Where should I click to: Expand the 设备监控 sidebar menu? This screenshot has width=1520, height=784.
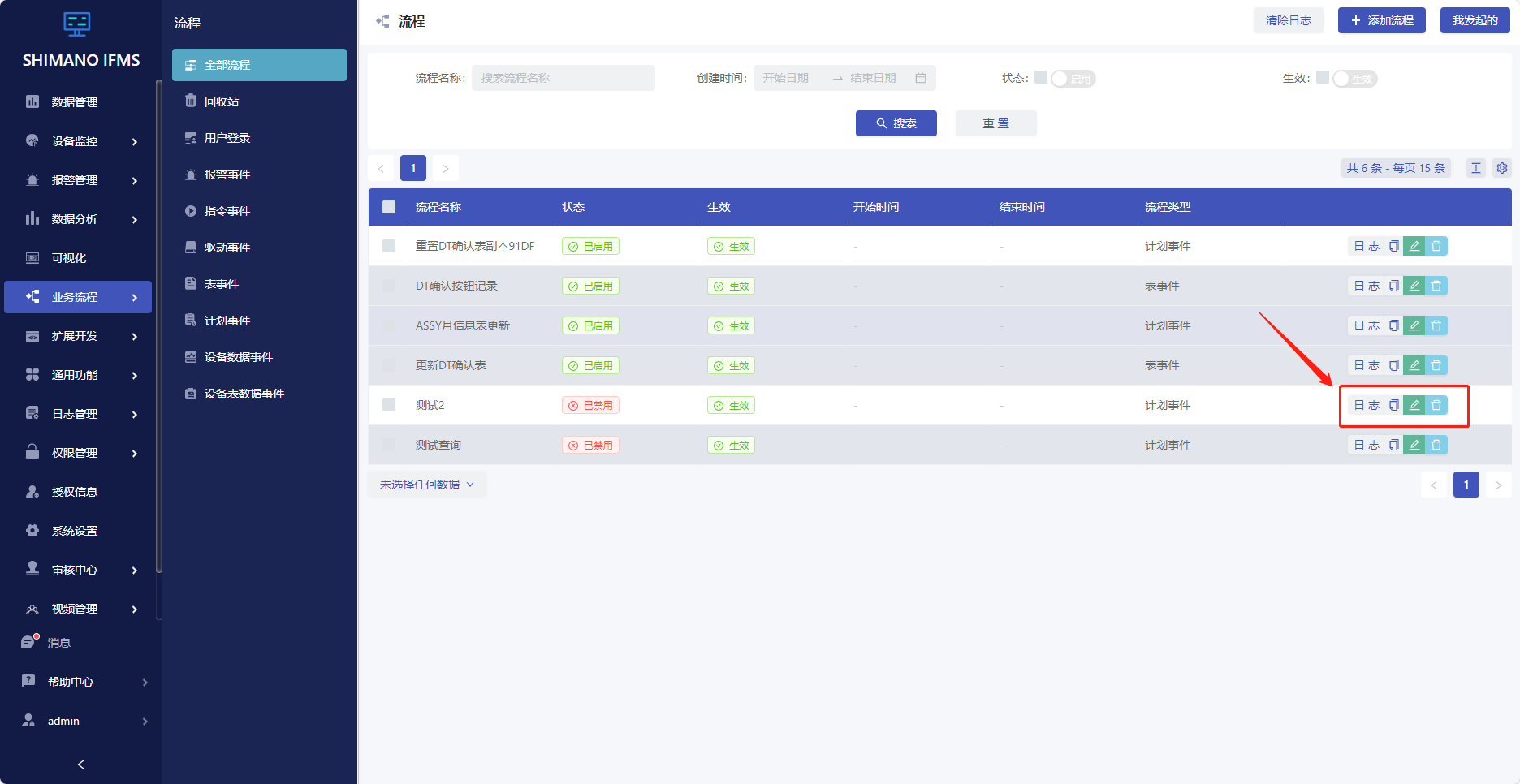77,141
